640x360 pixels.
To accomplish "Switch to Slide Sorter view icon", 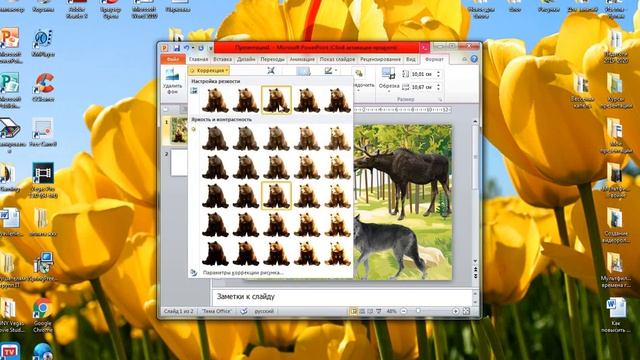I will point(362,311).
